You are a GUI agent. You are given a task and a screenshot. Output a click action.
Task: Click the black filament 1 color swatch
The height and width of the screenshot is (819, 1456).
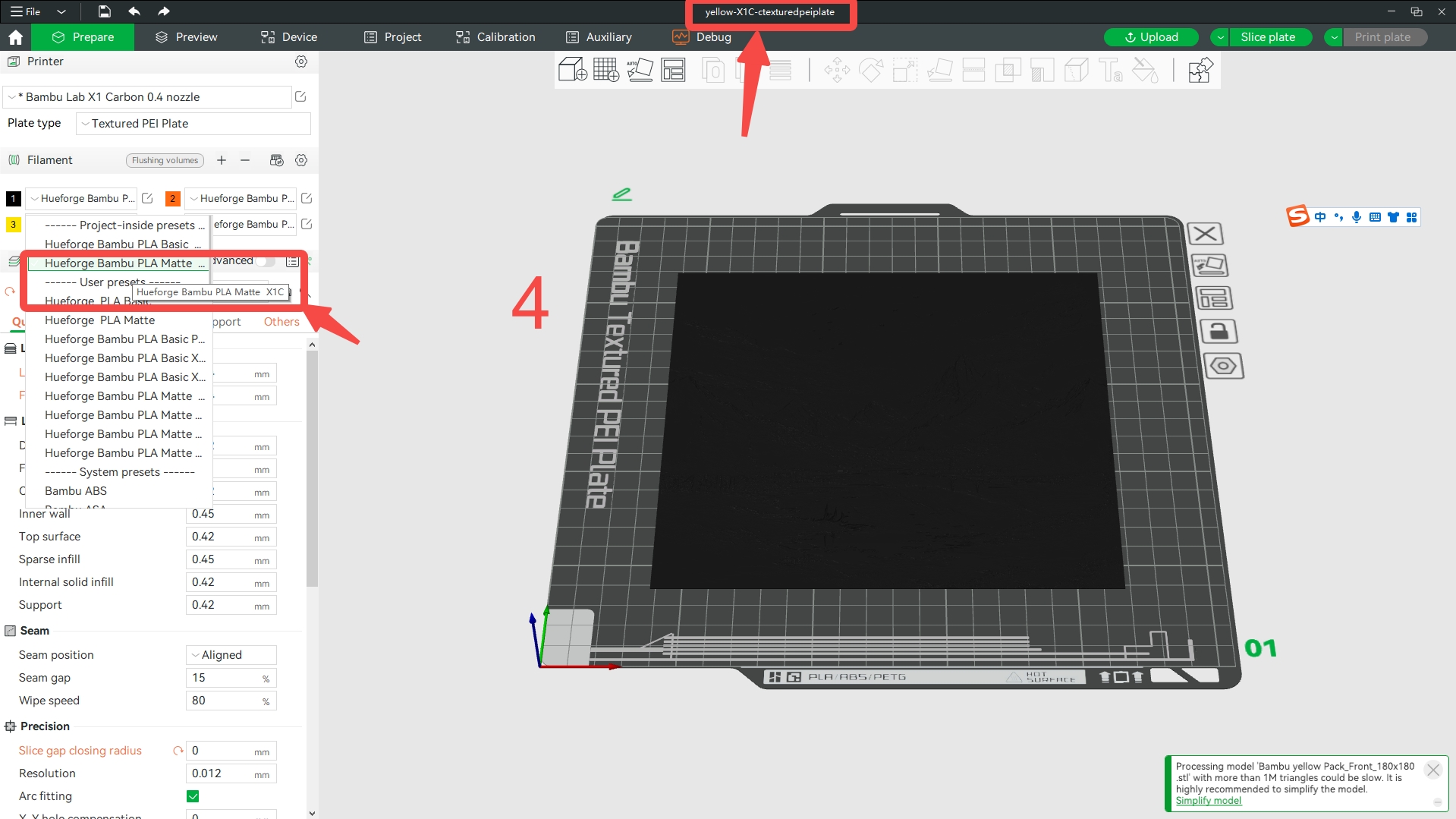click(13, 199)
